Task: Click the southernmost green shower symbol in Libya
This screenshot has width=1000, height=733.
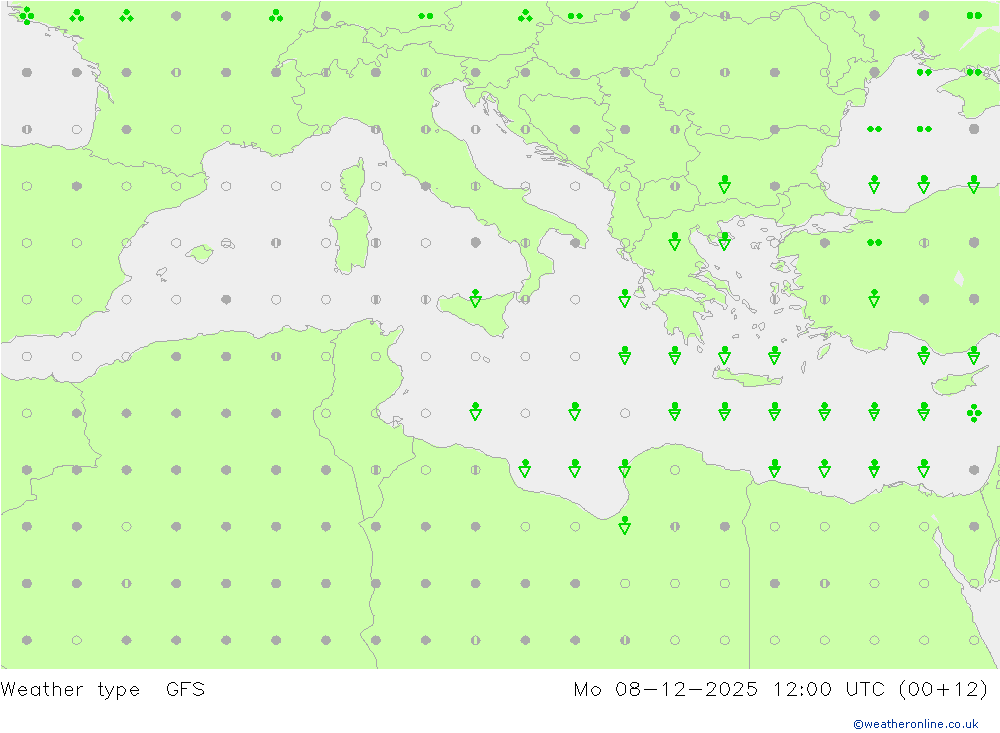Action: (x=625, y=526)
